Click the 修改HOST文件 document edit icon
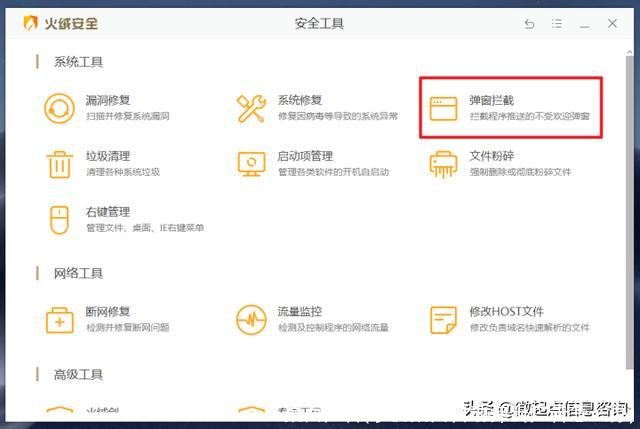Viewport: 640px width, 429px height. click(x=443, y=319)
